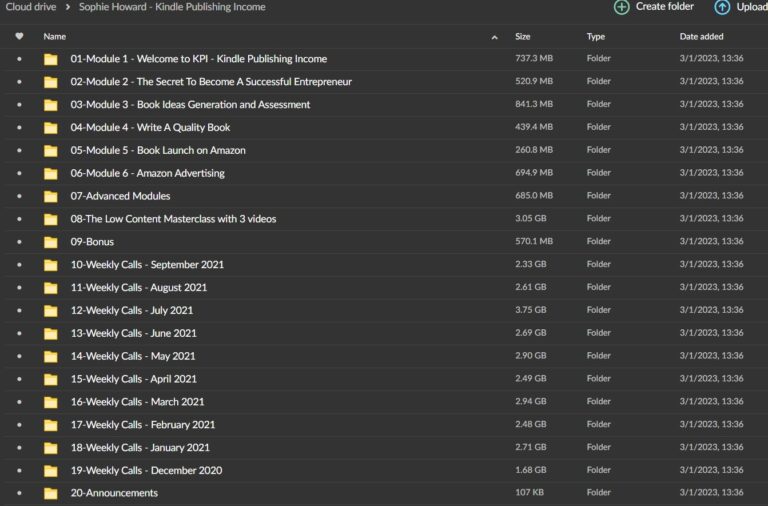
Task: Toggle favorite dot for 01-Module 1 row
Action: coord(19,59)
